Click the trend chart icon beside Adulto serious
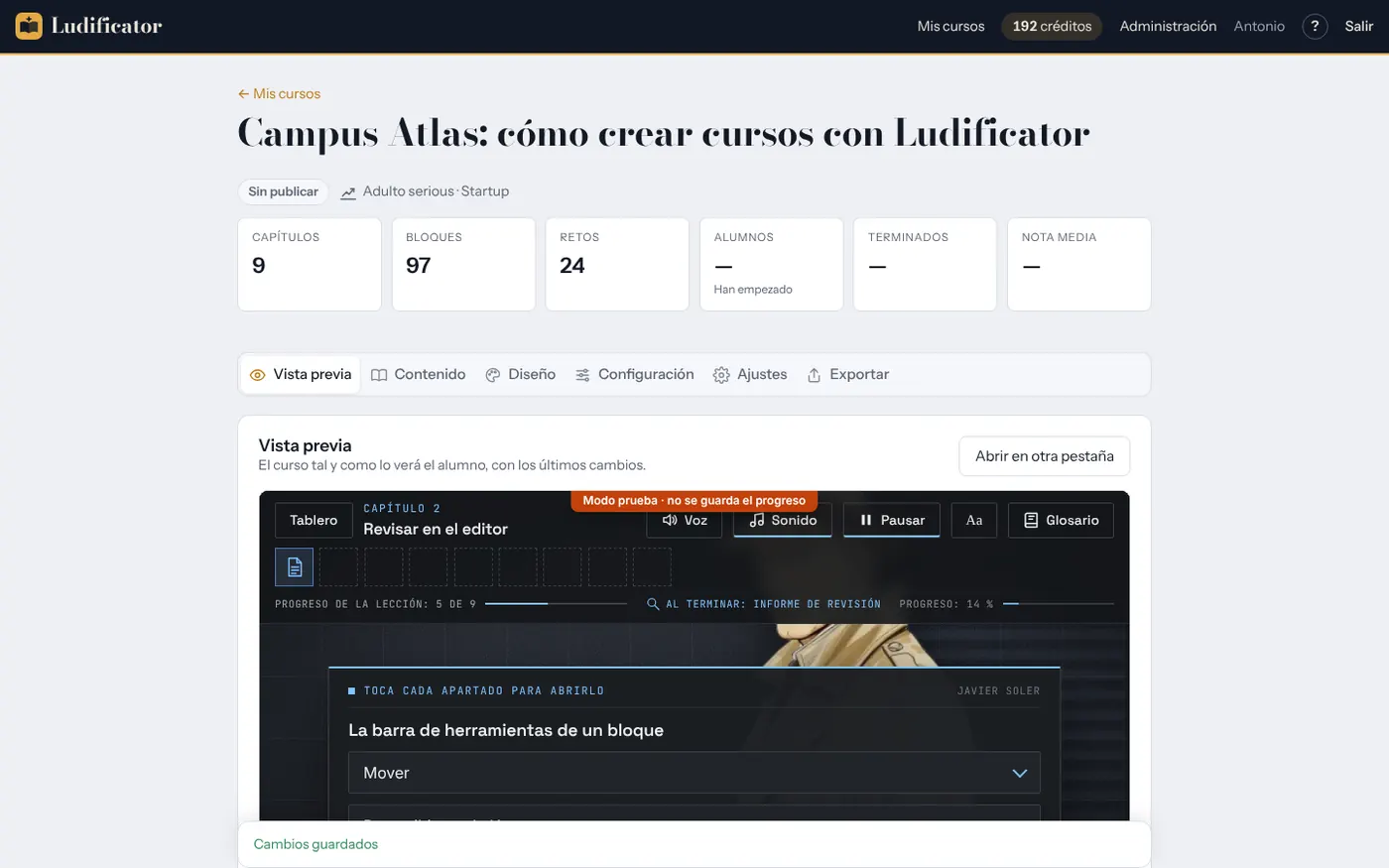Image resolution: width=1389 pixels, height=868 pixels. tap(348, 192)
